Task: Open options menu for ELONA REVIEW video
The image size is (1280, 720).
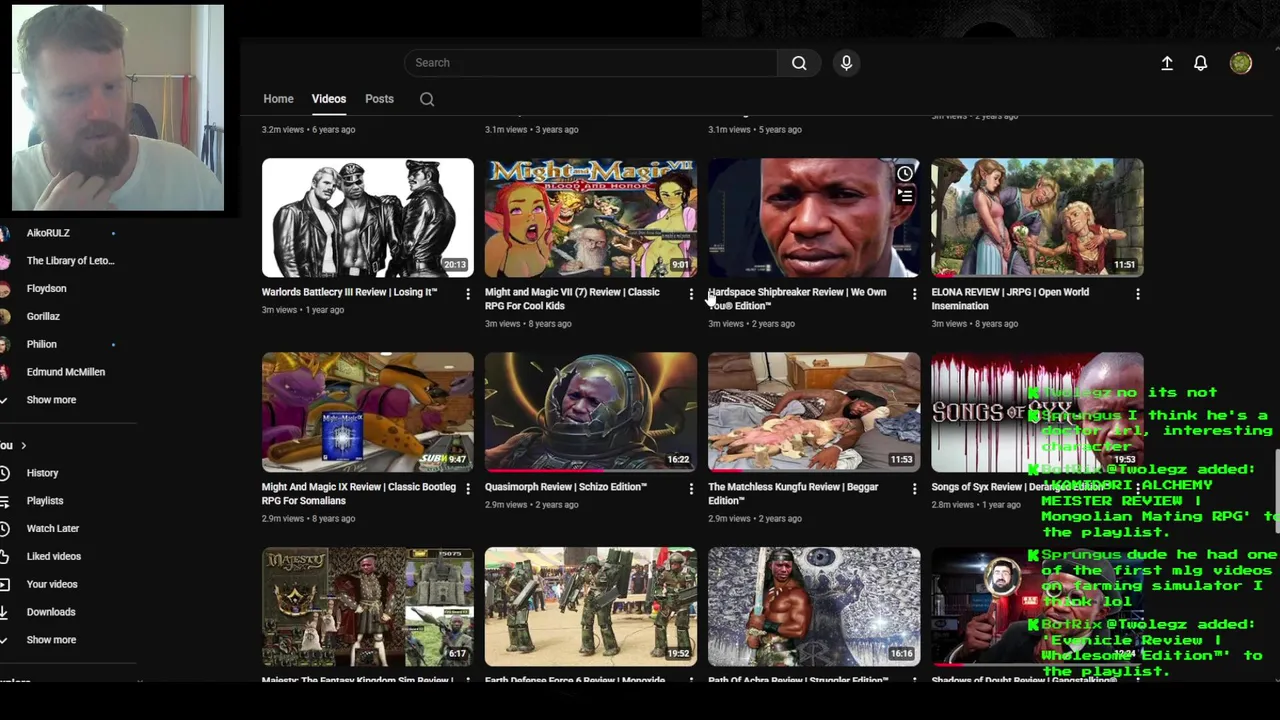Action: (x=1137, y=294)
